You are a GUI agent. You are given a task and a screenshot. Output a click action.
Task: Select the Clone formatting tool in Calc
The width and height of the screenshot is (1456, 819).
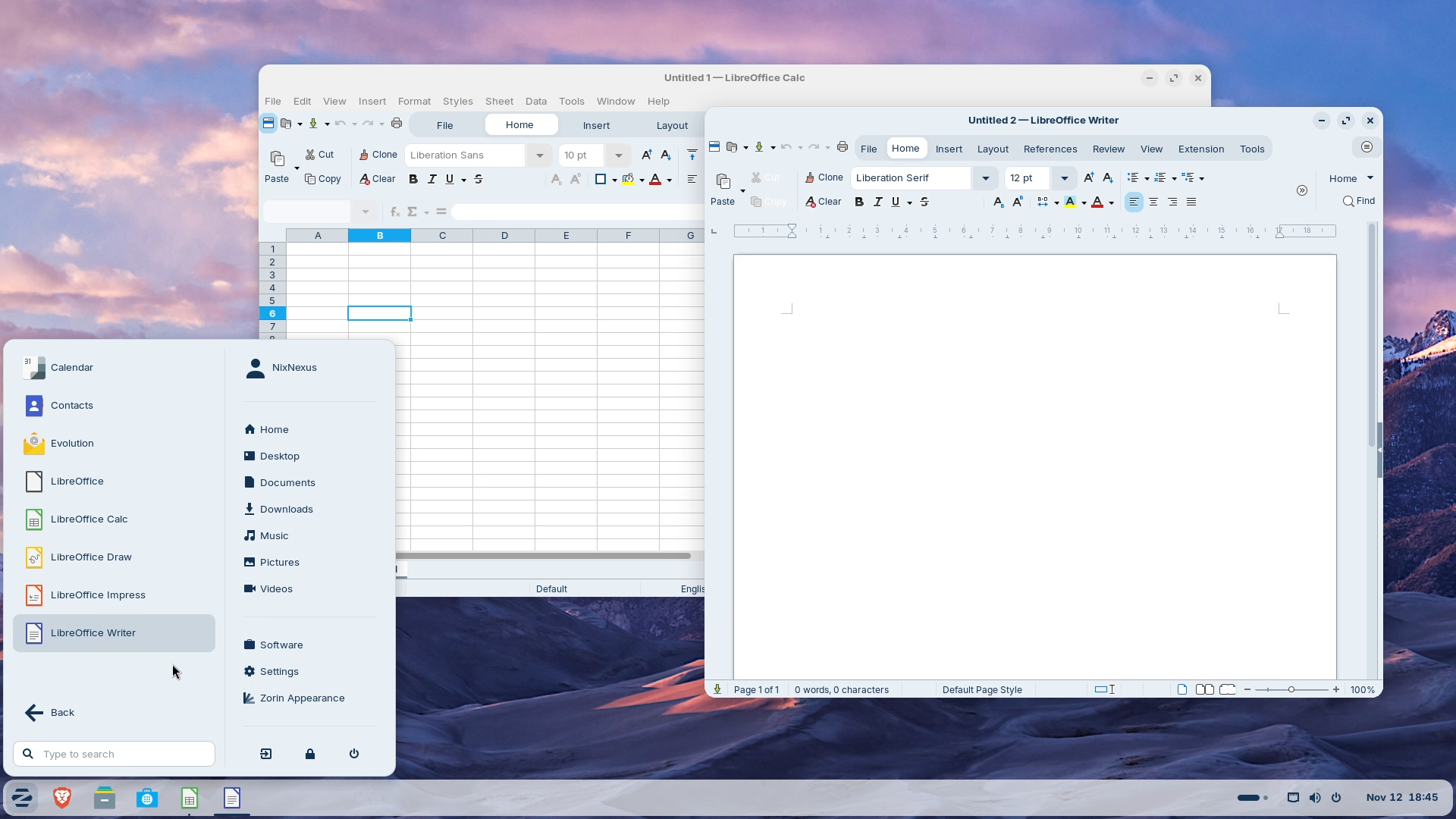pyautogui.click(x=378, y=155)
